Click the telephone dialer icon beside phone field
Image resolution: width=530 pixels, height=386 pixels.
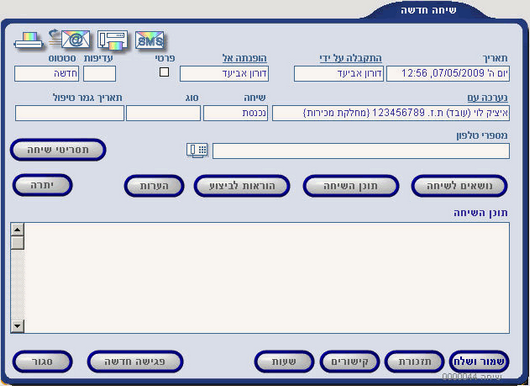click(197, 150)
